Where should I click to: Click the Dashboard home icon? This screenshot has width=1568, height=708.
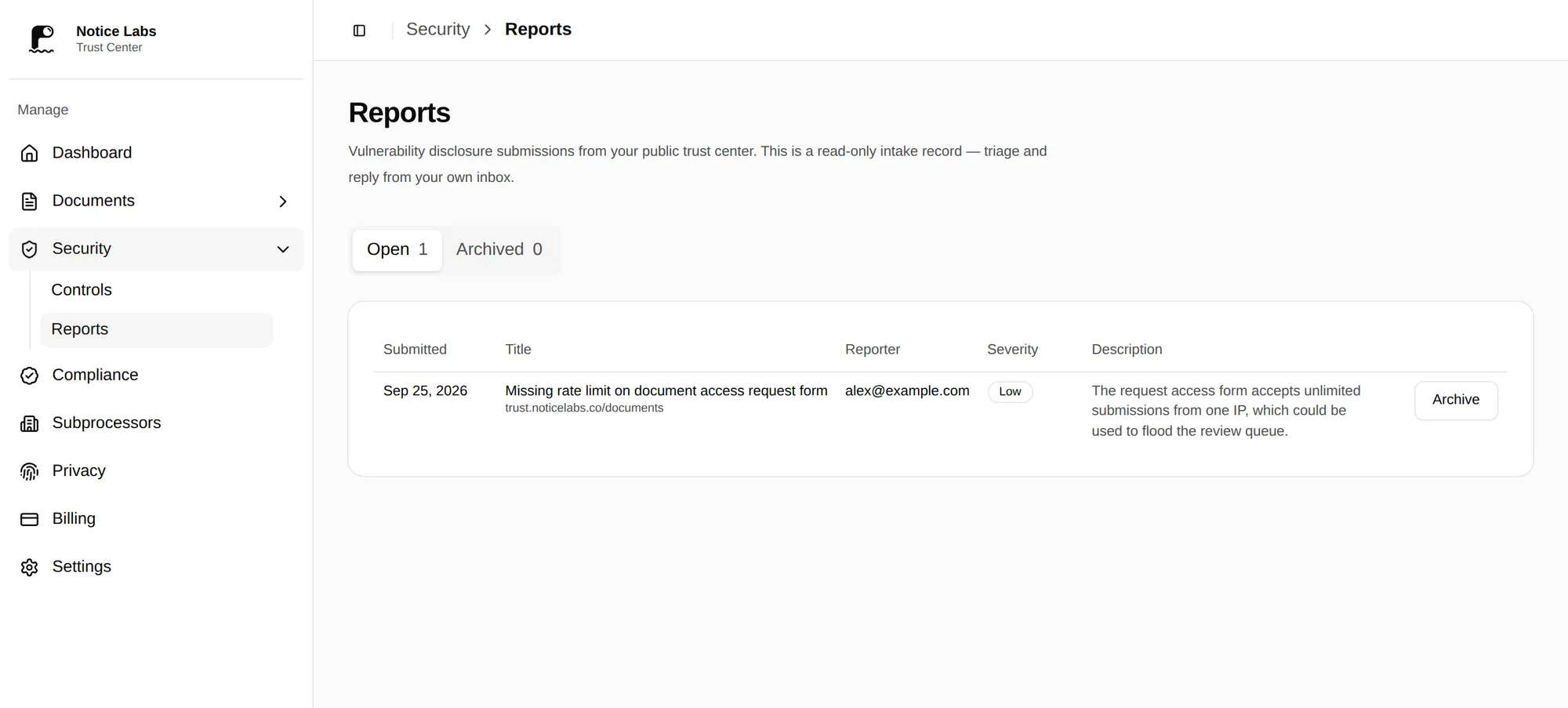tap(29, 153)
